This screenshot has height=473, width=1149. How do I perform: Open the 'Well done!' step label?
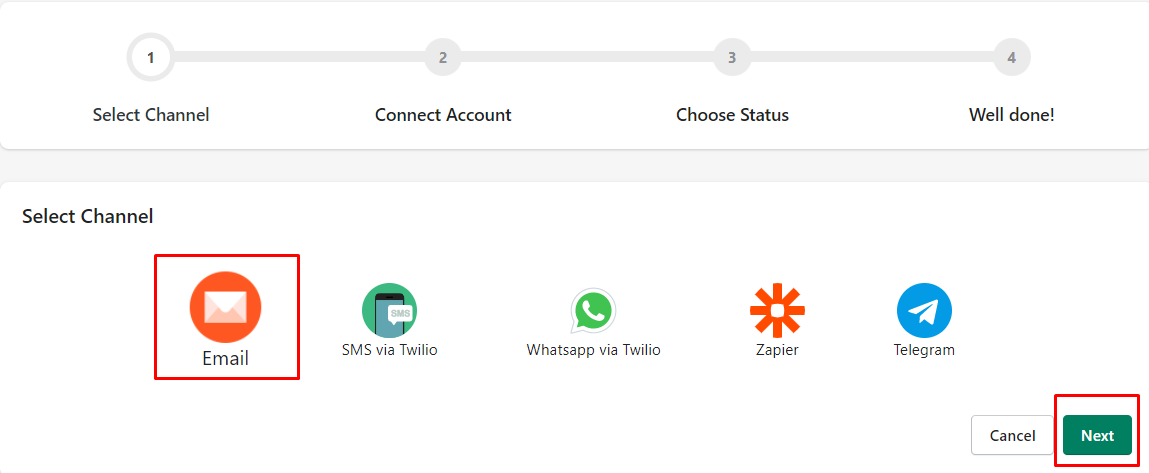click(1012, 115)
